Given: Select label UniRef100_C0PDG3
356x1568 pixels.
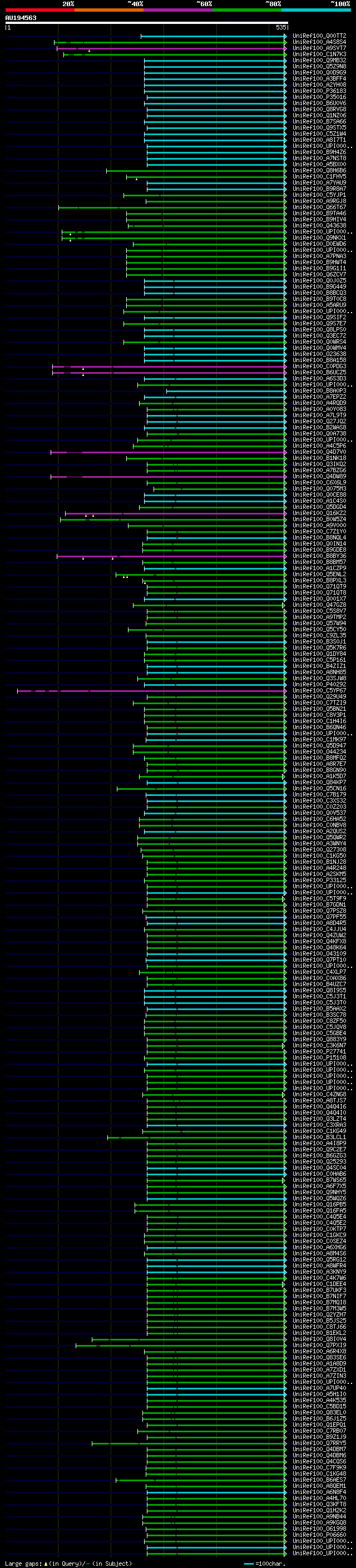Looking at the screenshot, I should click(319, 367).
